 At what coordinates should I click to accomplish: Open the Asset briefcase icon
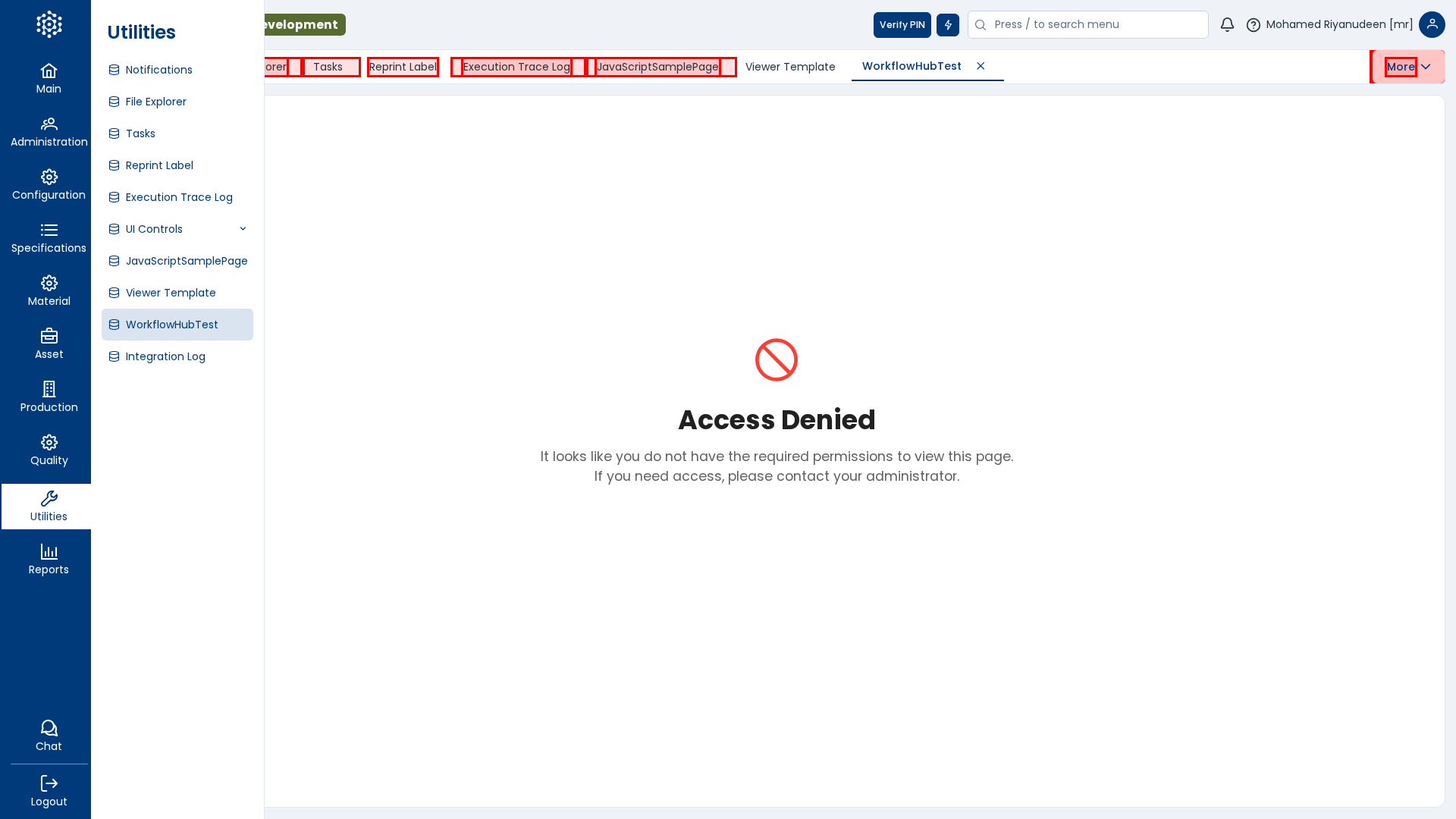point(49,336)
